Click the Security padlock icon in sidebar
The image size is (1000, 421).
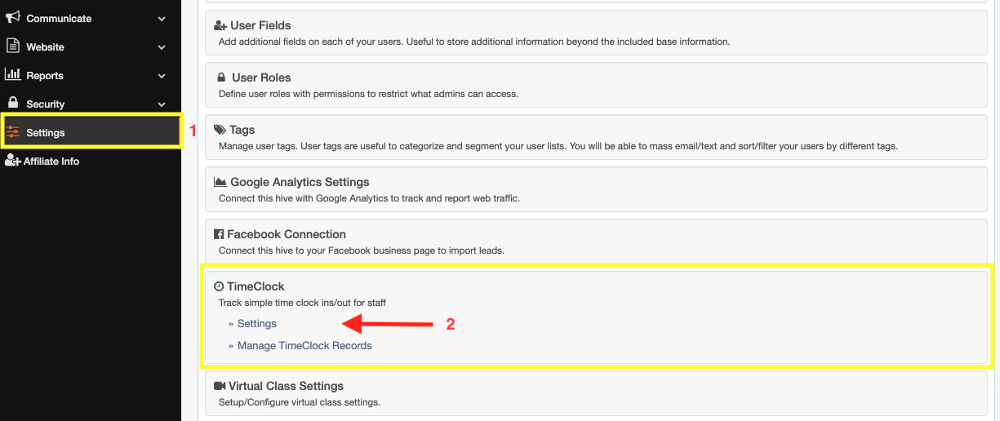[13, 103]
